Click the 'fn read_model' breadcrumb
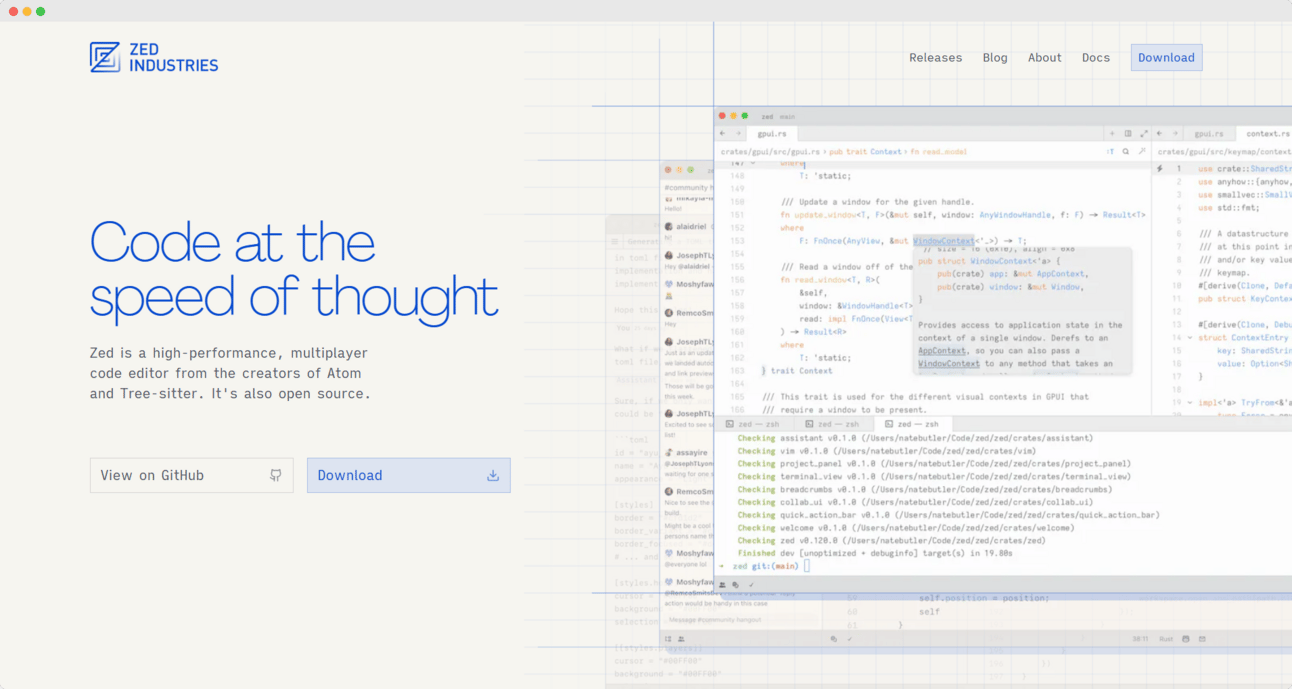1292x689 pixels. (938, 152)
